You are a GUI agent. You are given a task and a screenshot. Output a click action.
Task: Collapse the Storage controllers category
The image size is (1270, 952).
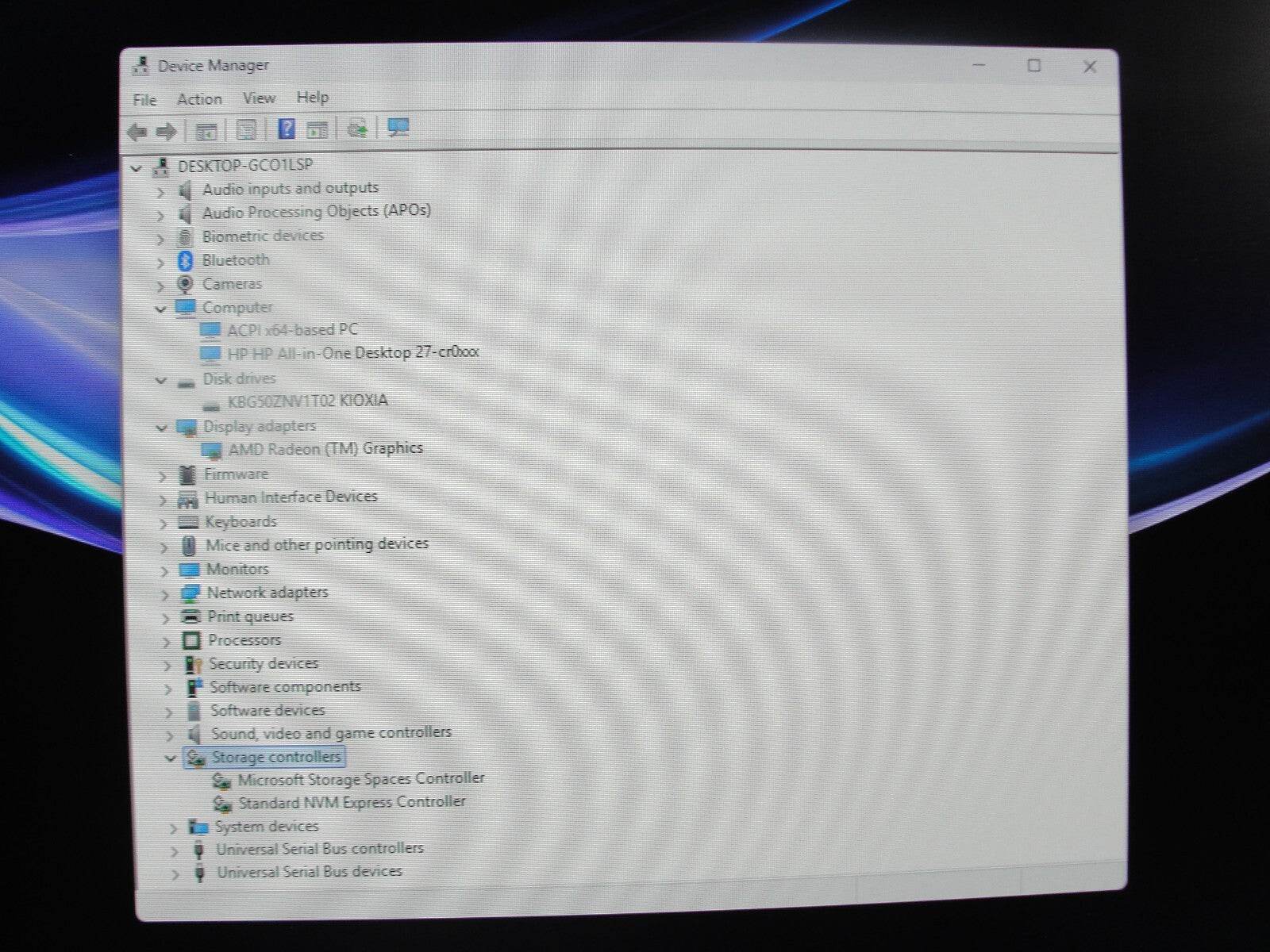click(169, 758)
